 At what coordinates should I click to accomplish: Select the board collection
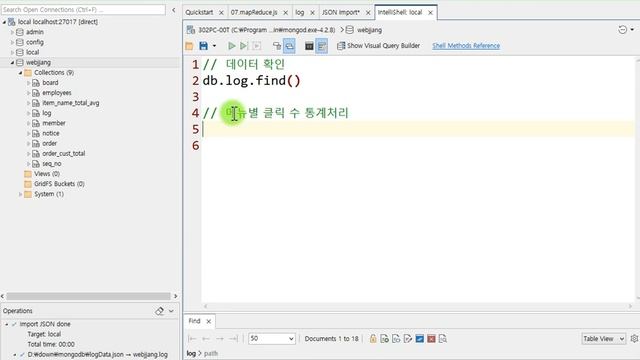[50, 82]
